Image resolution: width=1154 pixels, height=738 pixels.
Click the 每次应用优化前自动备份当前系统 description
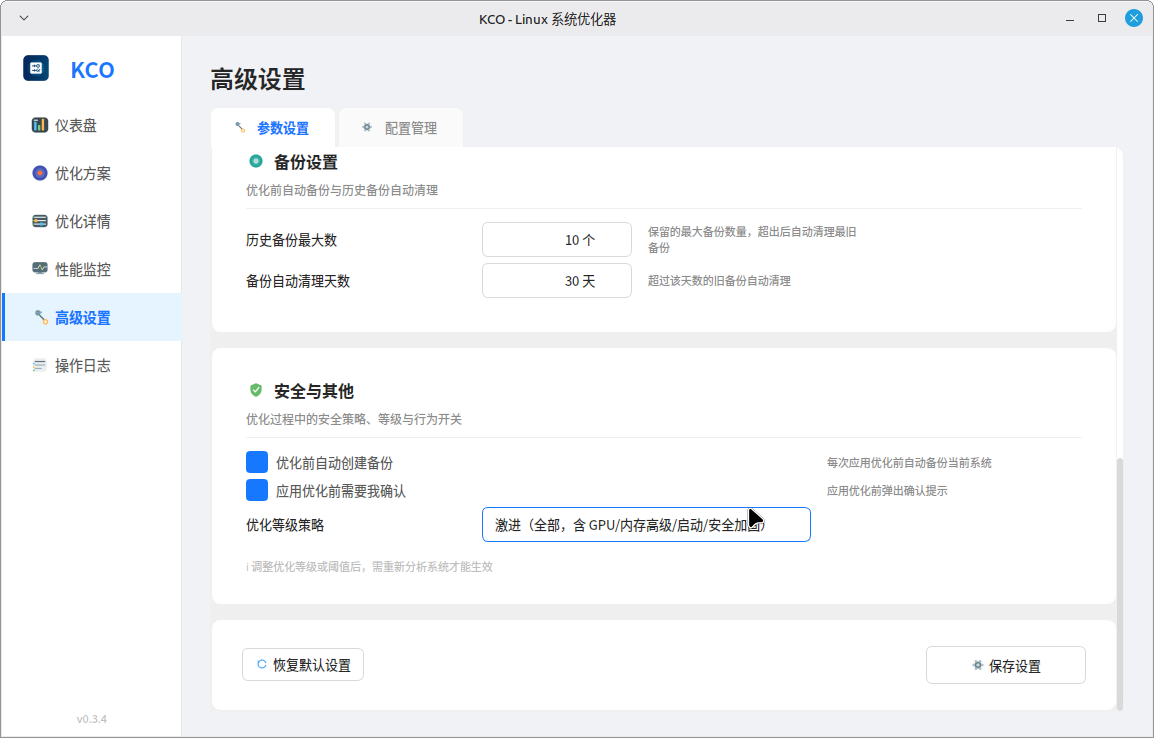coord(909,463)
